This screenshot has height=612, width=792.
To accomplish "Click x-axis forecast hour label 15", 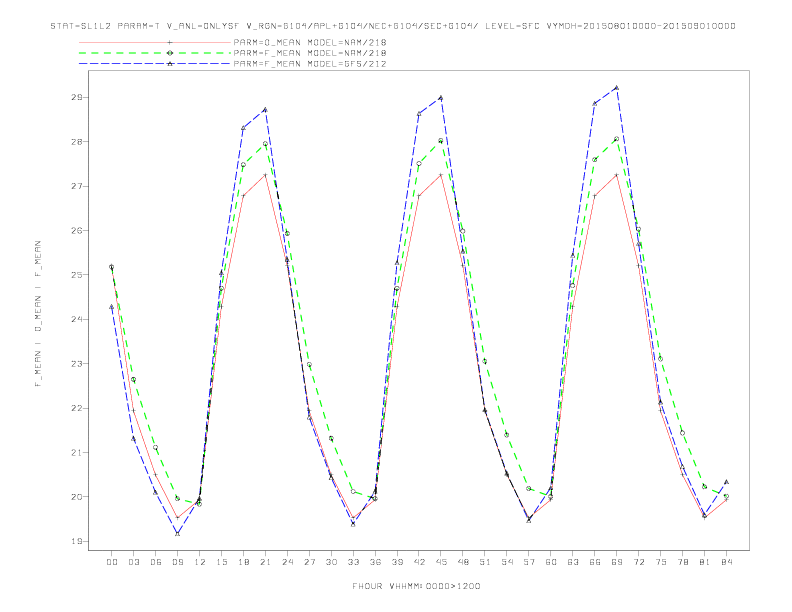I will pos(221,562).
